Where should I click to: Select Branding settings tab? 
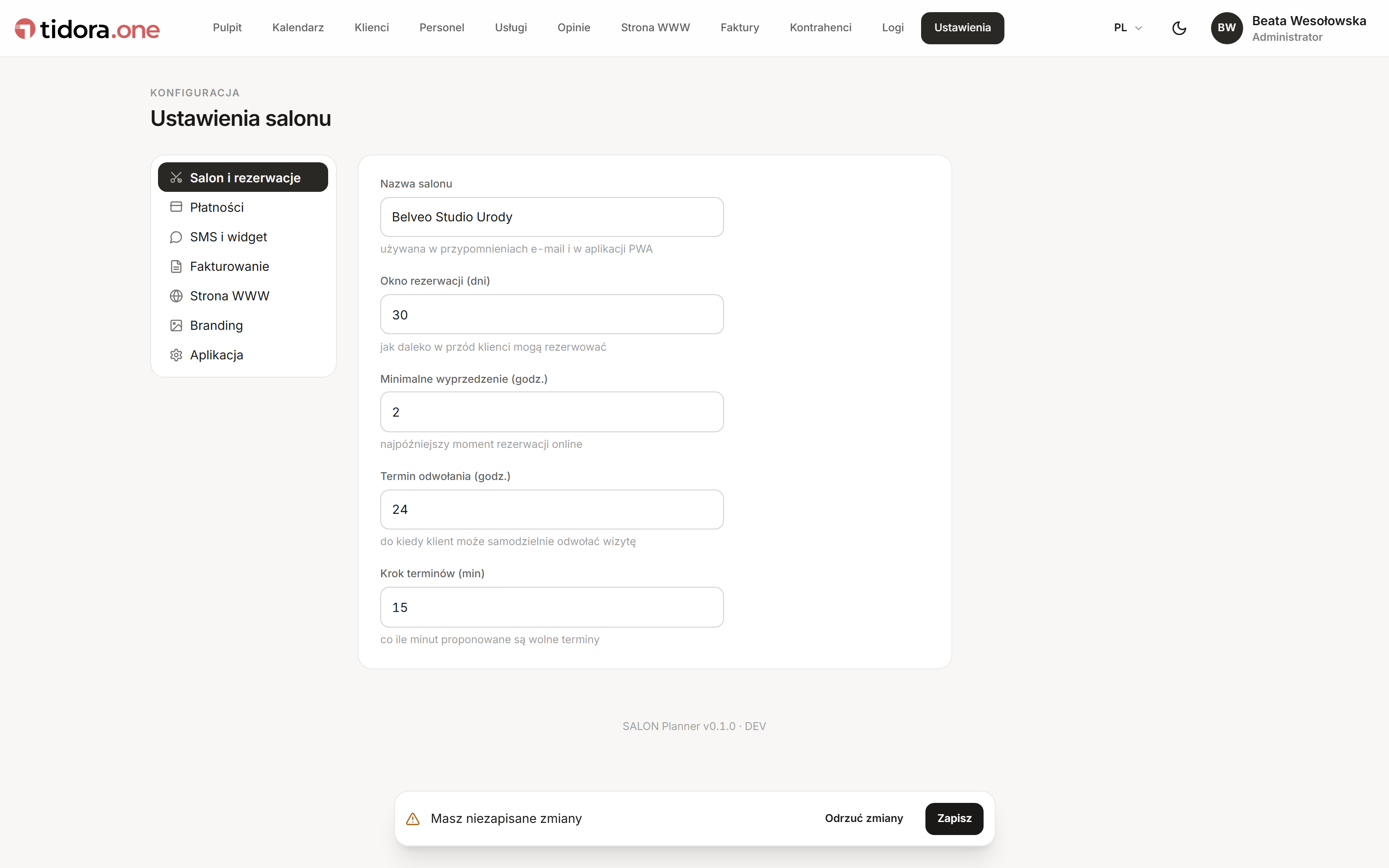point(243,325)
